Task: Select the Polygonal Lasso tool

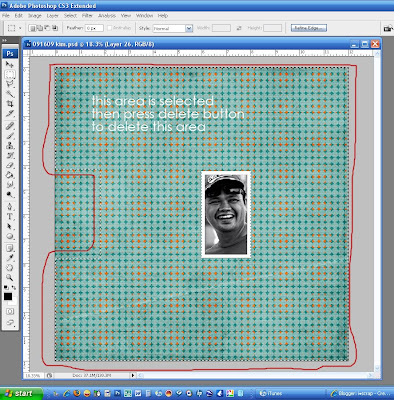Action: pos(10,84)
